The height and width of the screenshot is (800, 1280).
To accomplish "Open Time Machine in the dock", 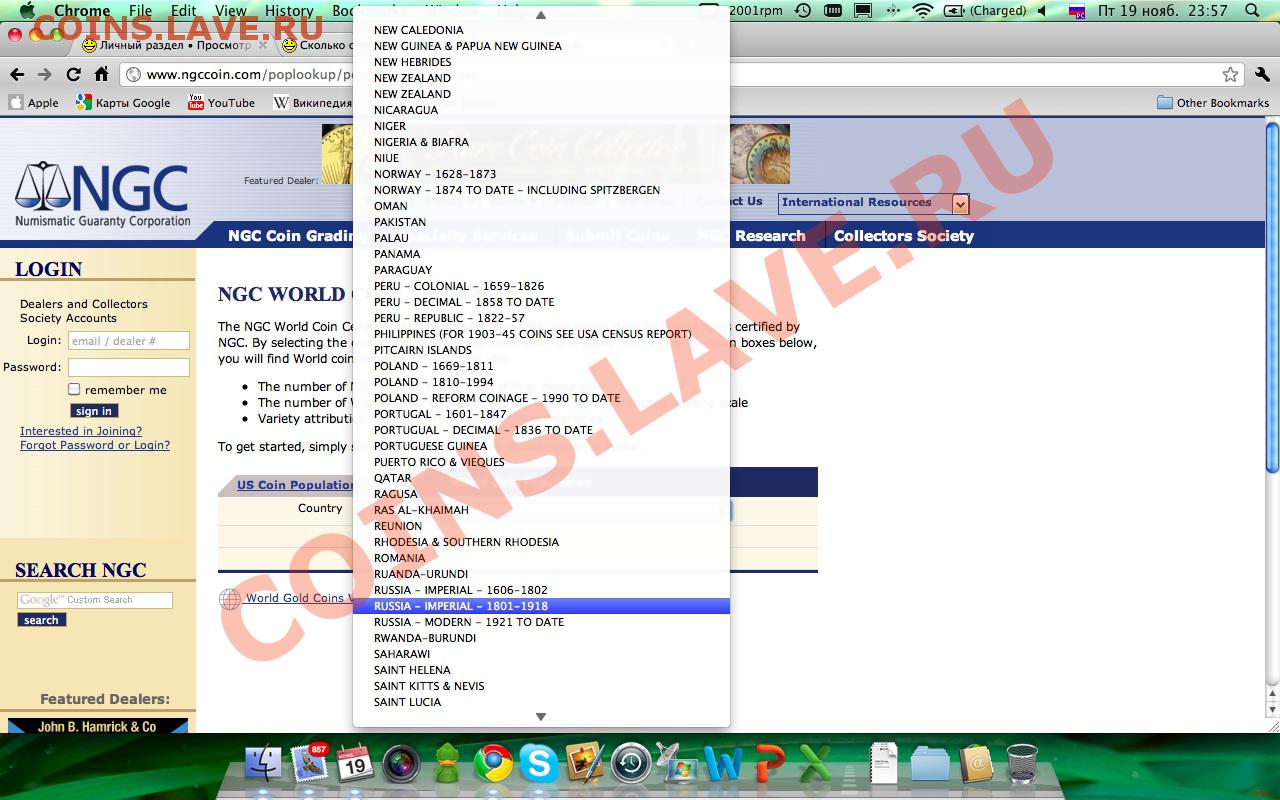I will click(631, 764).
